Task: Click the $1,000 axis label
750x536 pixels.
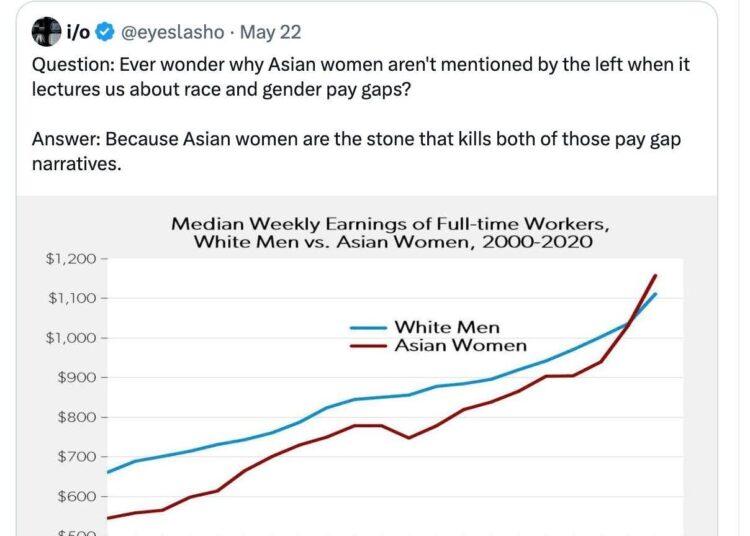Action: coord(71,338)
